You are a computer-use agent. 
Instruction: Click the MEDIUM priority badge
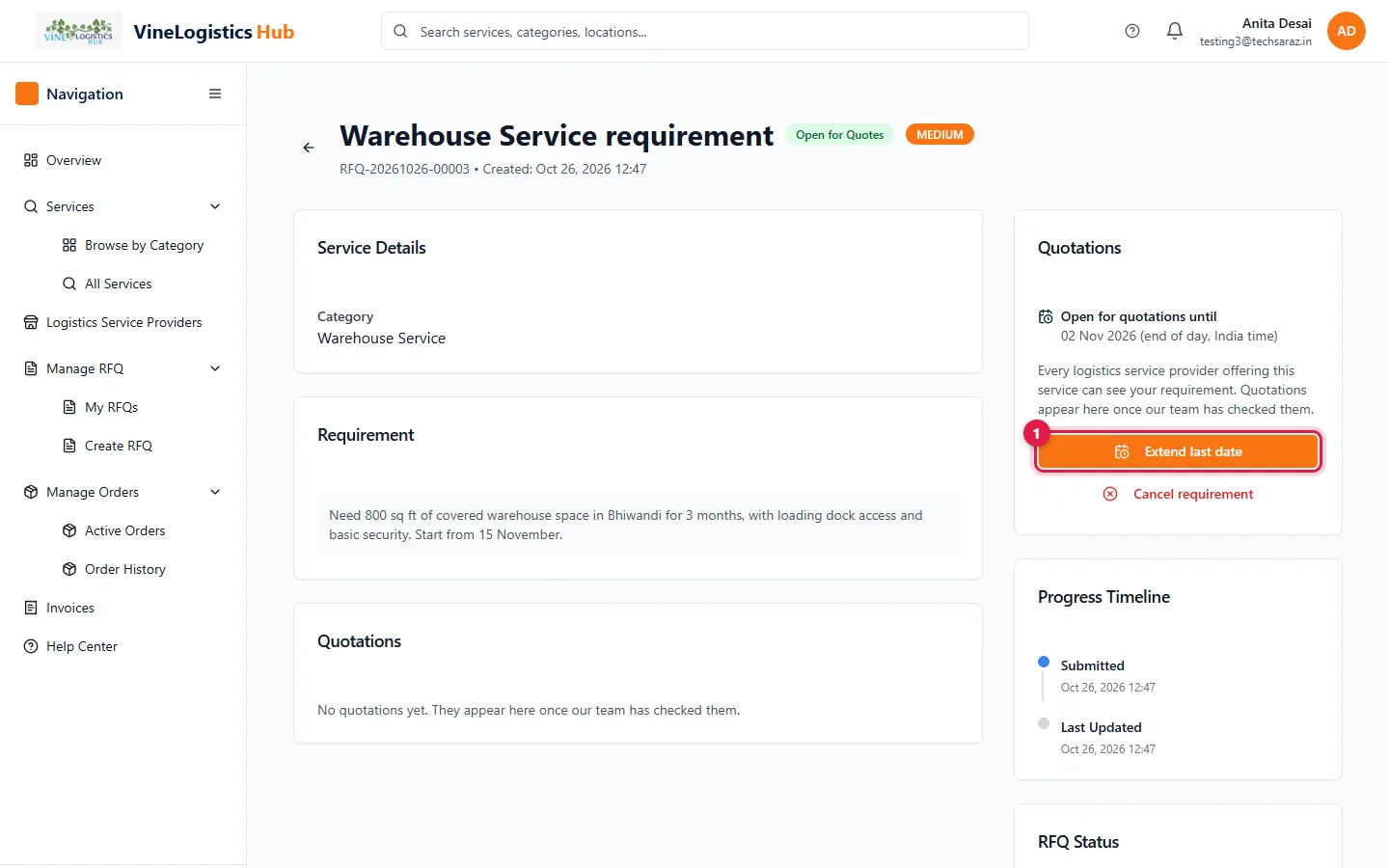[x=940, y=135]
